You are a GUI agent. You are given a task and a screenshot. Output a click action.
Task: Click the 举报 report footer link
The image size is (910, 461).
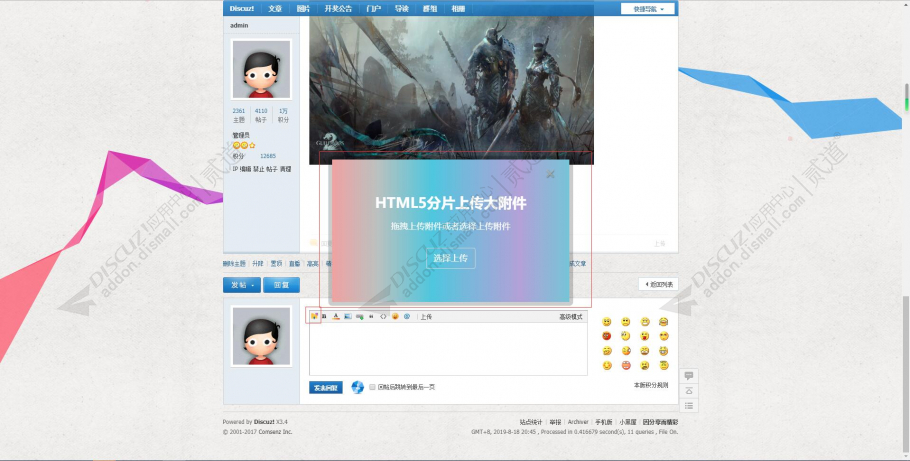click(x=555, y=422)
